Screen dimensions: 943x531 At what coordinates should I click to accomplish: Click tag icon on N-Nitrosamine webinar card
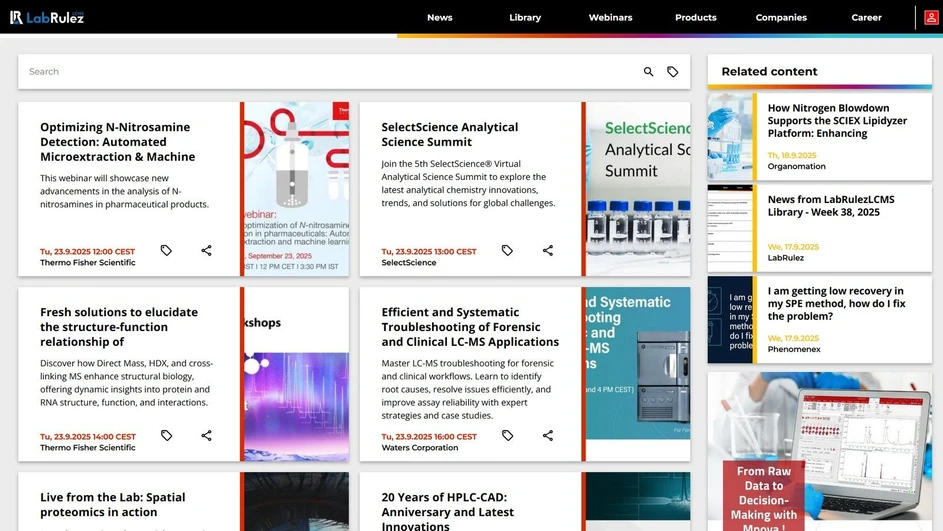click(x=166, y=251)
